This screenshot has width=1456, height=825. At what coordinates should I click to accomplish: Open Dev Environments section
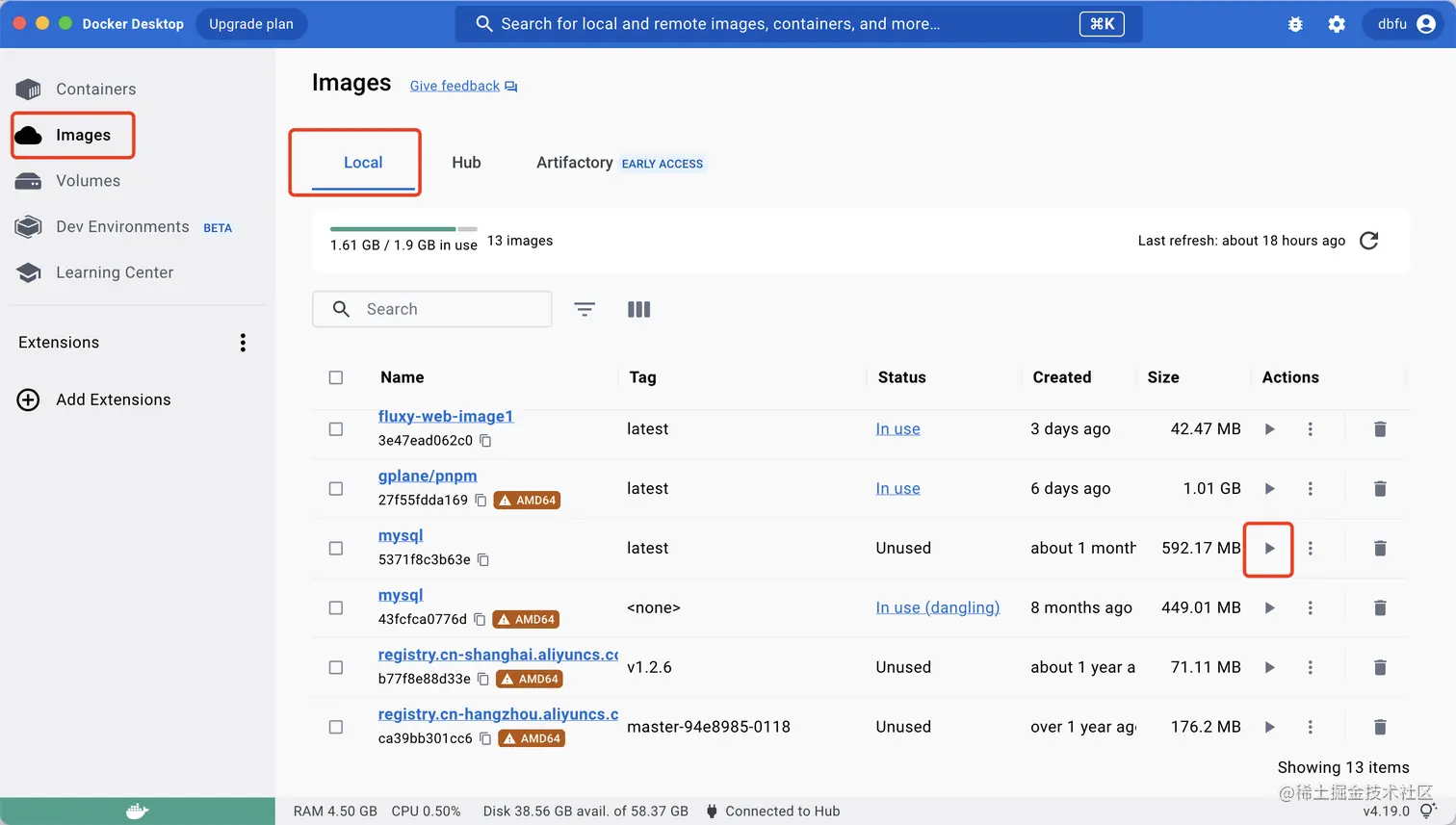click(122, 227)
